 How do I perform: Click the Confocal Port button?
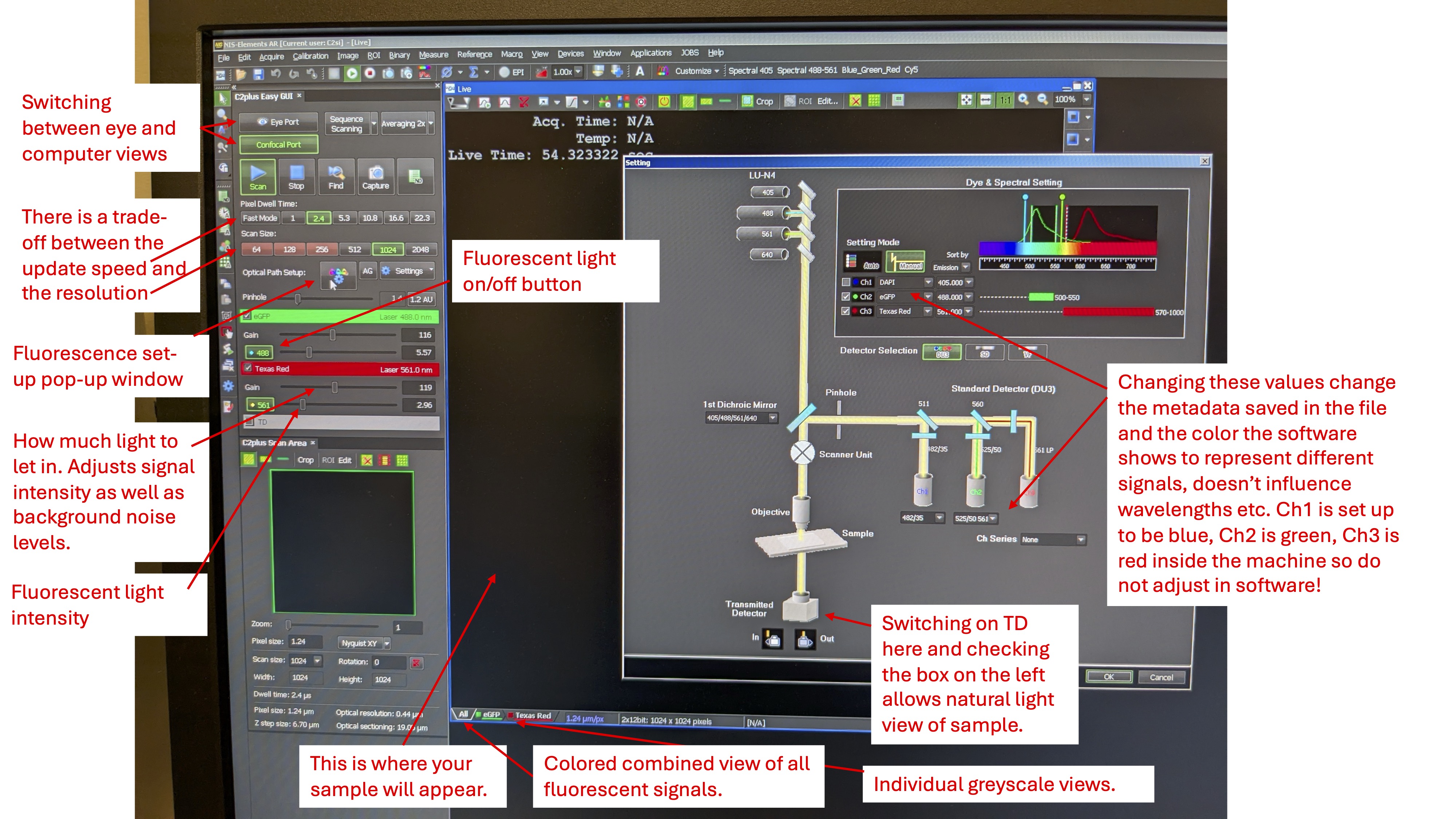(x=278, y=145)
